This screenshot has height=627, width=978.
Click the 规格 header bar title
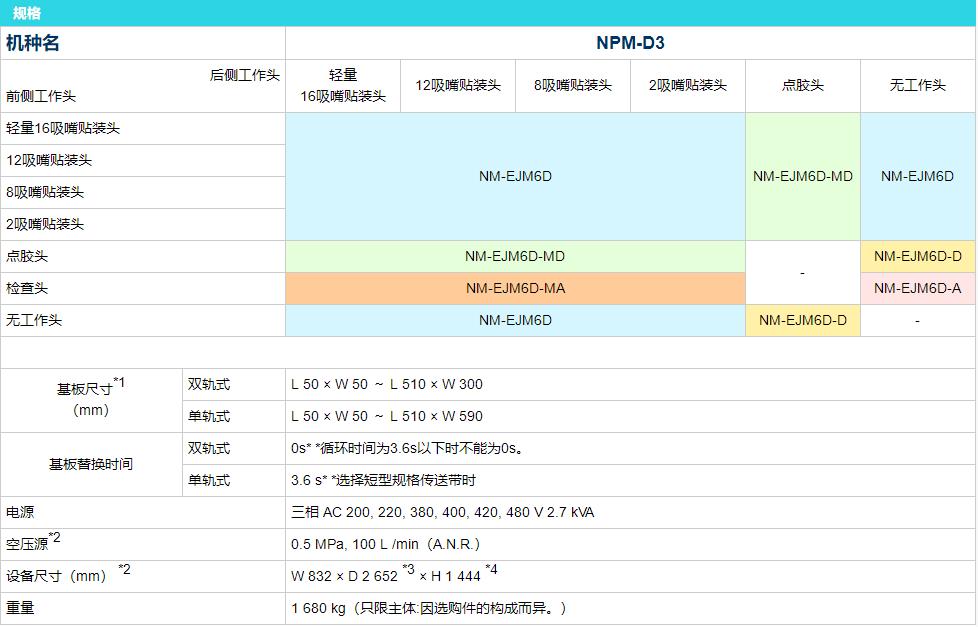pyautogui.click(x=27, y=13)
